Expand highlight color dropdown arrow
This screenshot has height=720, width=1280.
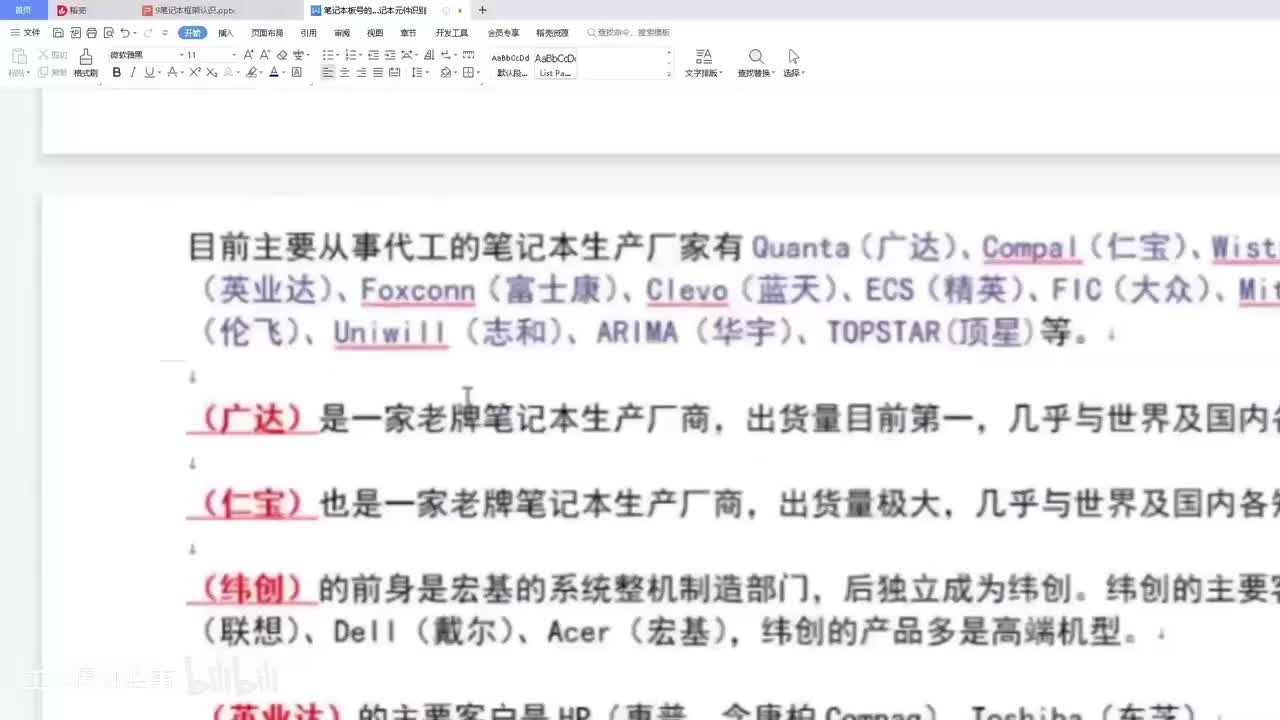[x=260, y=72]
